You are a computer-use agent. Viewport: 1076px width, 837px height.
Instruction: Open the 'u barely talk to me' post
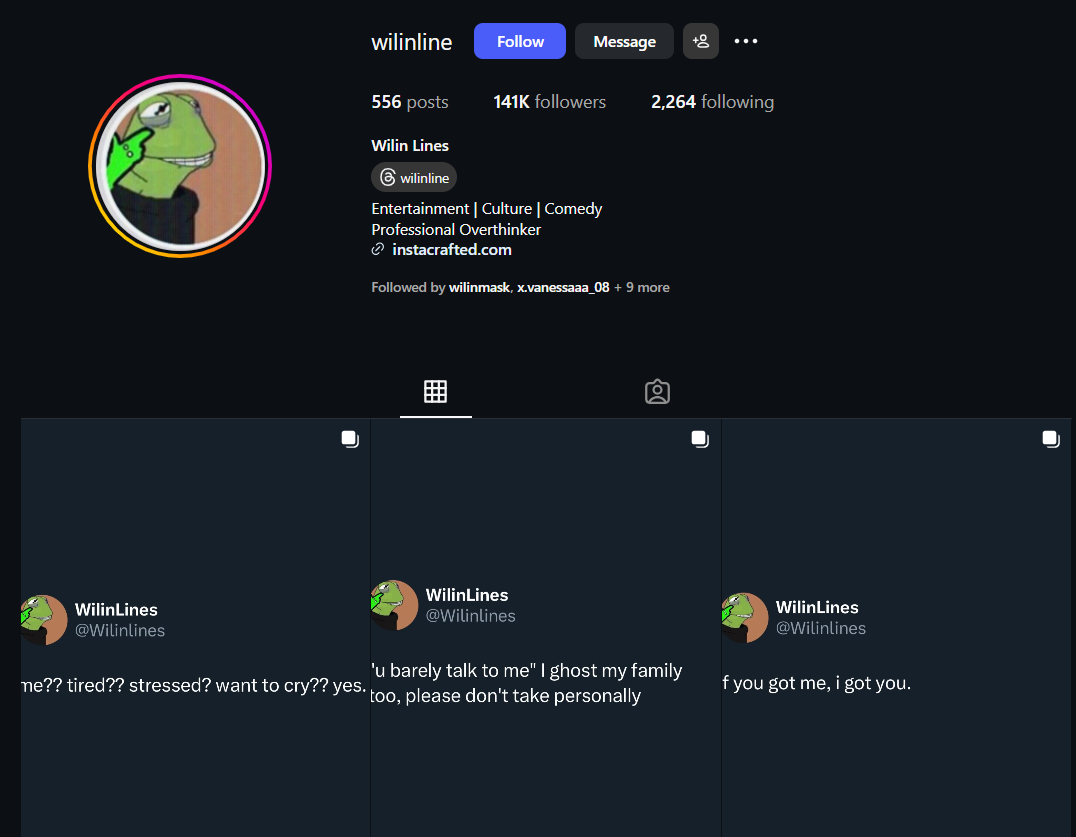coord(546,628)
